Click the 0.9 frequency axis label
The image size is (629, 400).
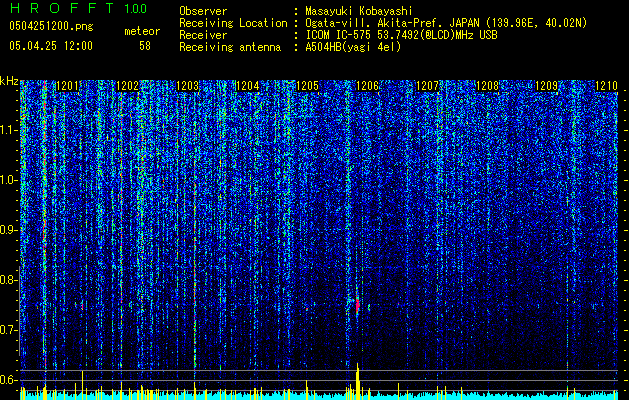coord(8,230)
